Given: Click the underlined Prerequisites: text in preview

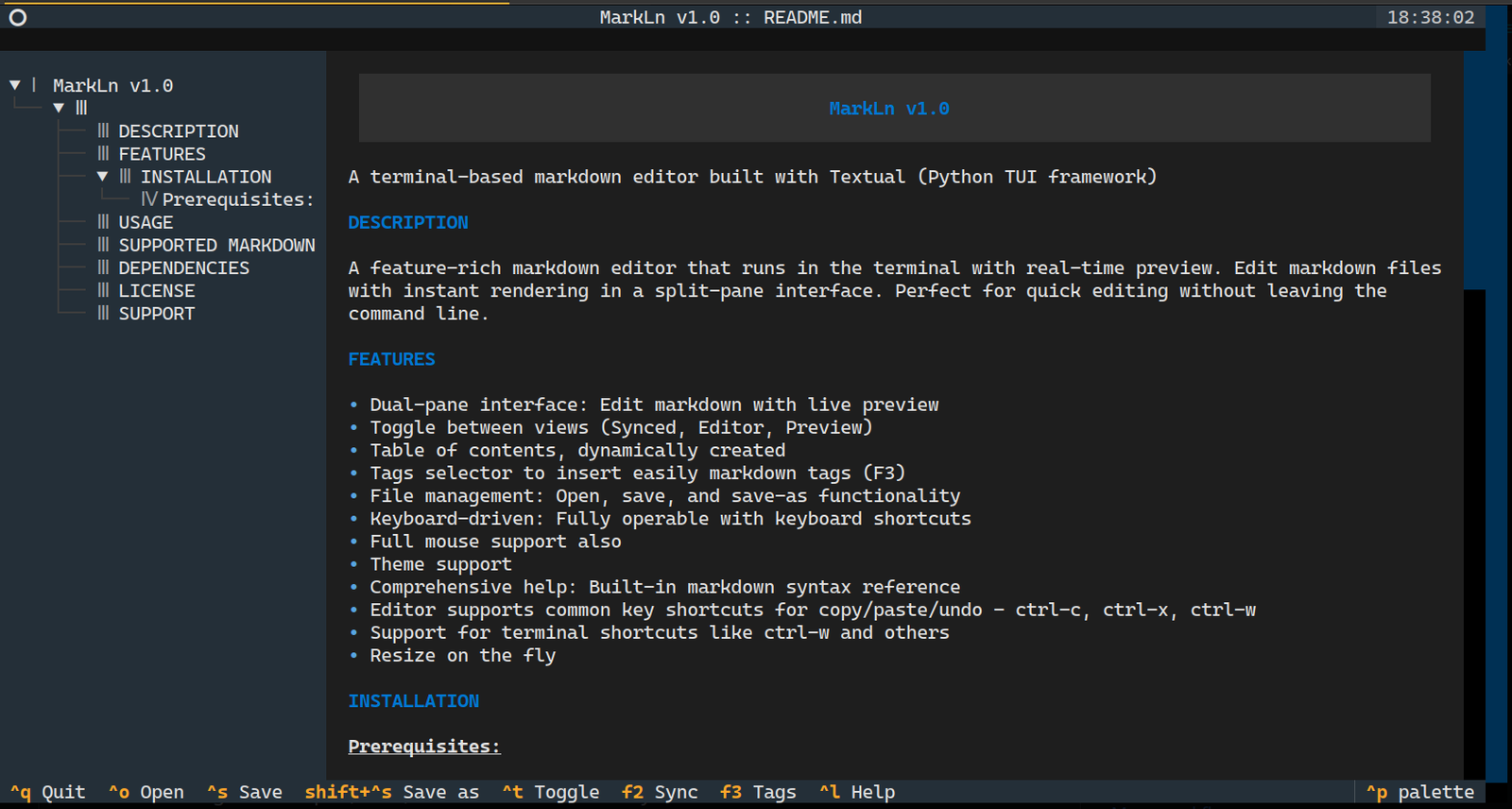Looking at the screenshot, I should coord(424,747).
